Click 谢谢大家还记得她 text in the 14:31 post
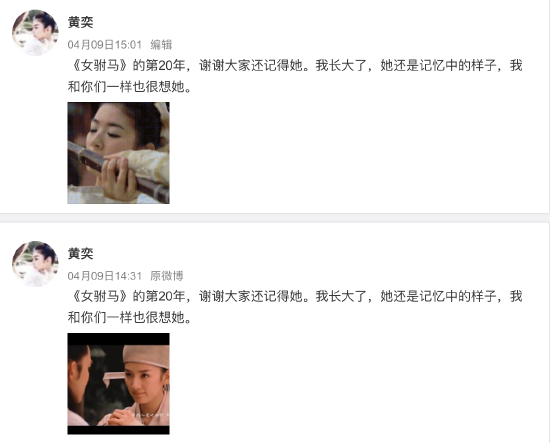 (251, 296)
